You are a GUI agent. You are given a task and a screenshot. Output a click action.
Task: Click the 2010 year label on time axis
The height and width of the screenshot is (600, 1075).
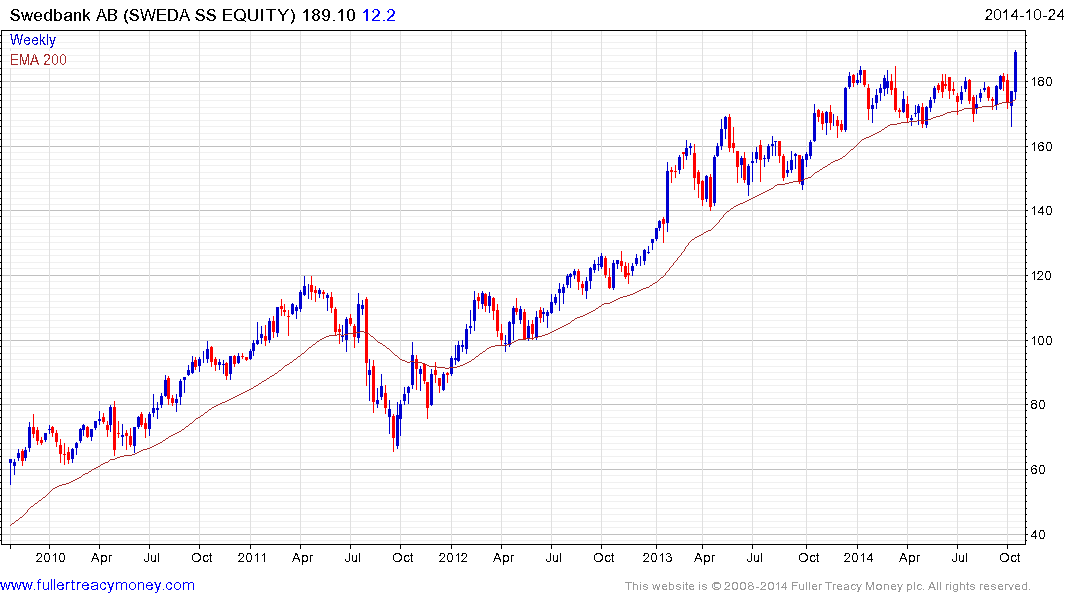[x=50, y=557]
